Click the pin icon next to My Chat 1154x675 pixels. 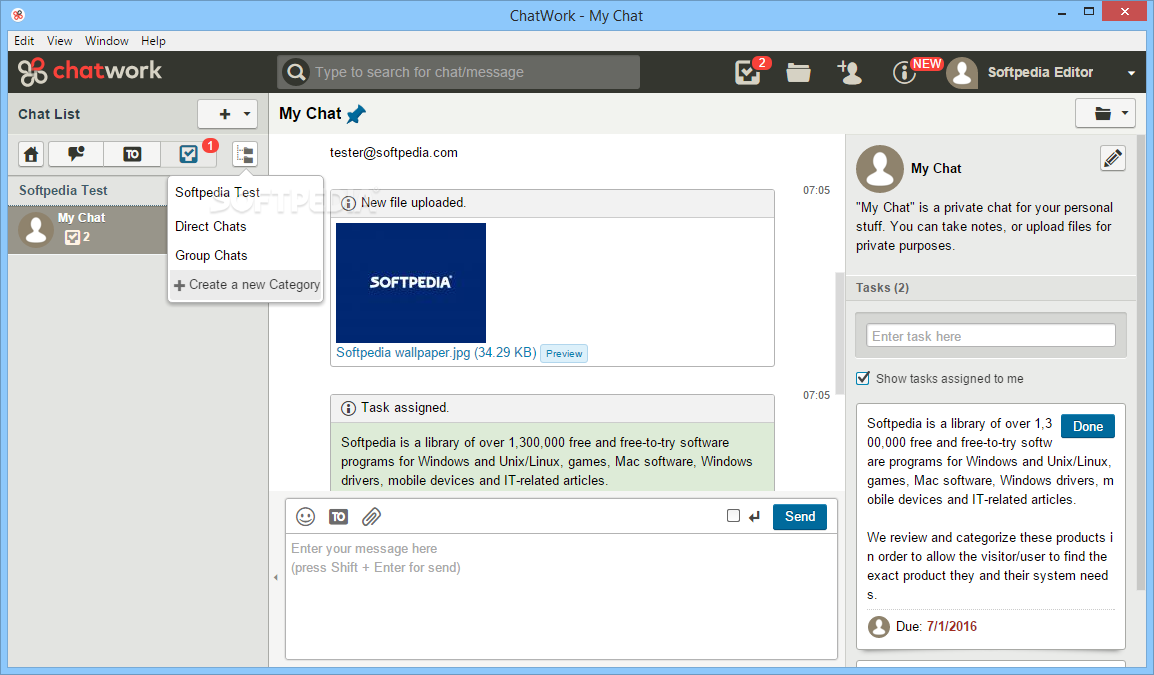click(356, 114)
